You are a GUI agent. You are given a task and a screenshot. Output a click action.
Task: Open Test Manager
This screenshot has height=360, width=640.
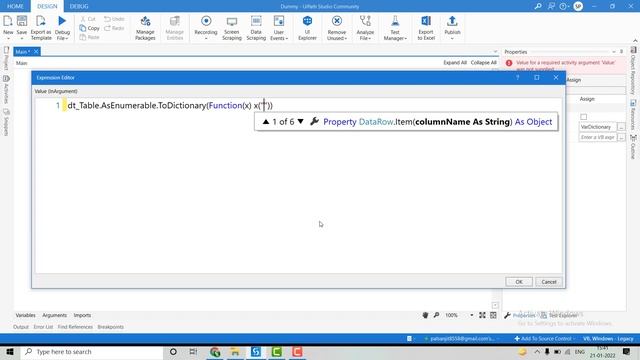point(395,28)
